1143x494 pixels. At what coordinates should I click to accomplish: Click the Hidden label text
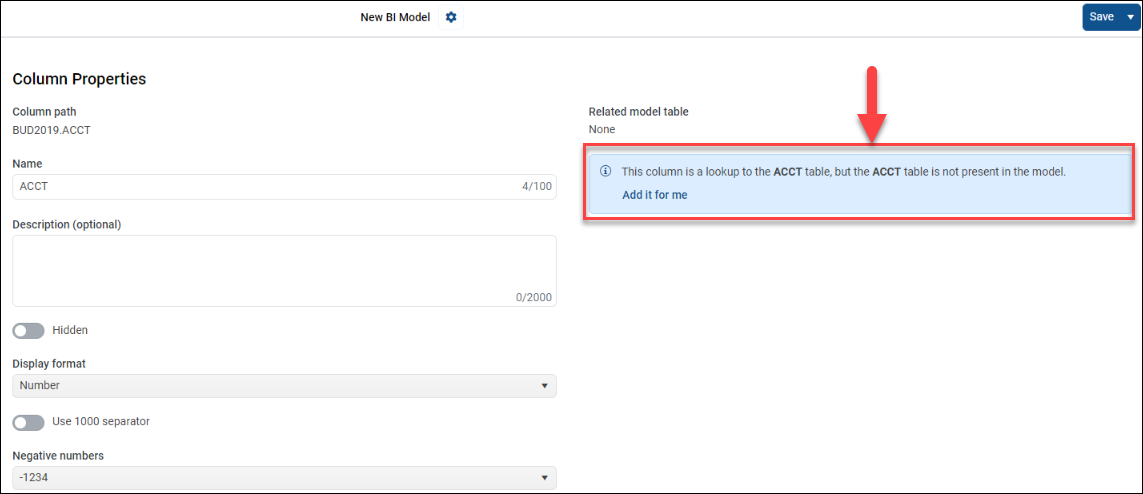point(70,330)
